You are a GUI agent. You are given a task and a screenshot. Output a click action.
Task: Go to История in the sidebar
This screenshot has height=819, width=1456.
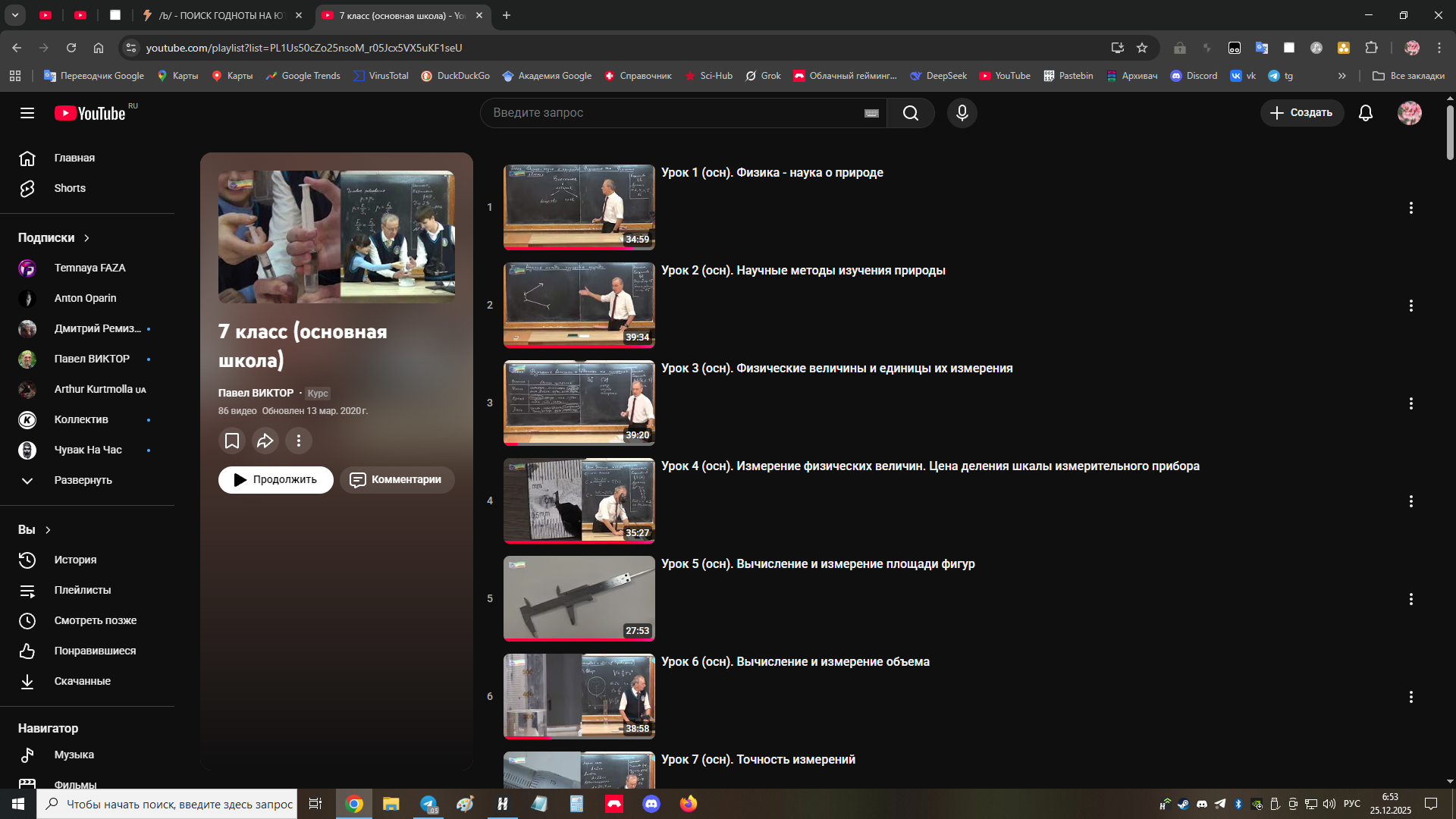tap(75, 560)
